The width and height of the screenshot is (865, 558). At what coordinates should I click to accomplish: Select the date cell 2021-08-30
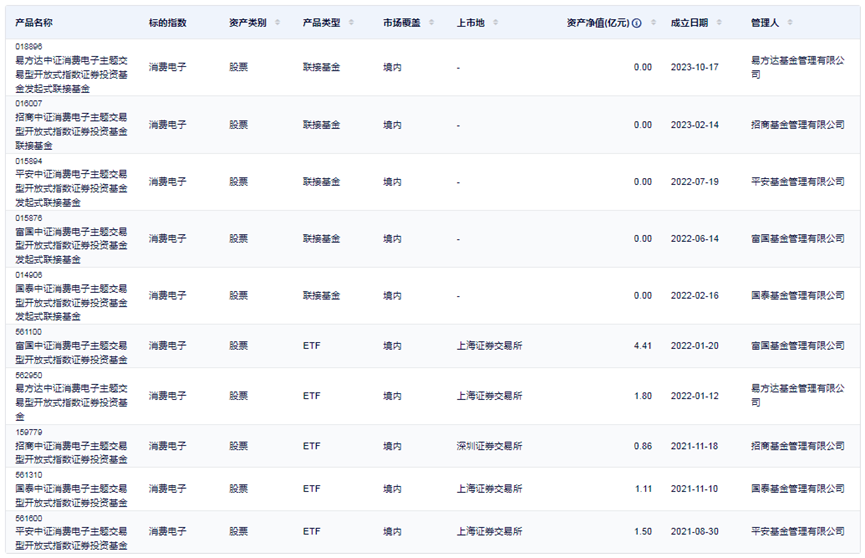point(695,532)
